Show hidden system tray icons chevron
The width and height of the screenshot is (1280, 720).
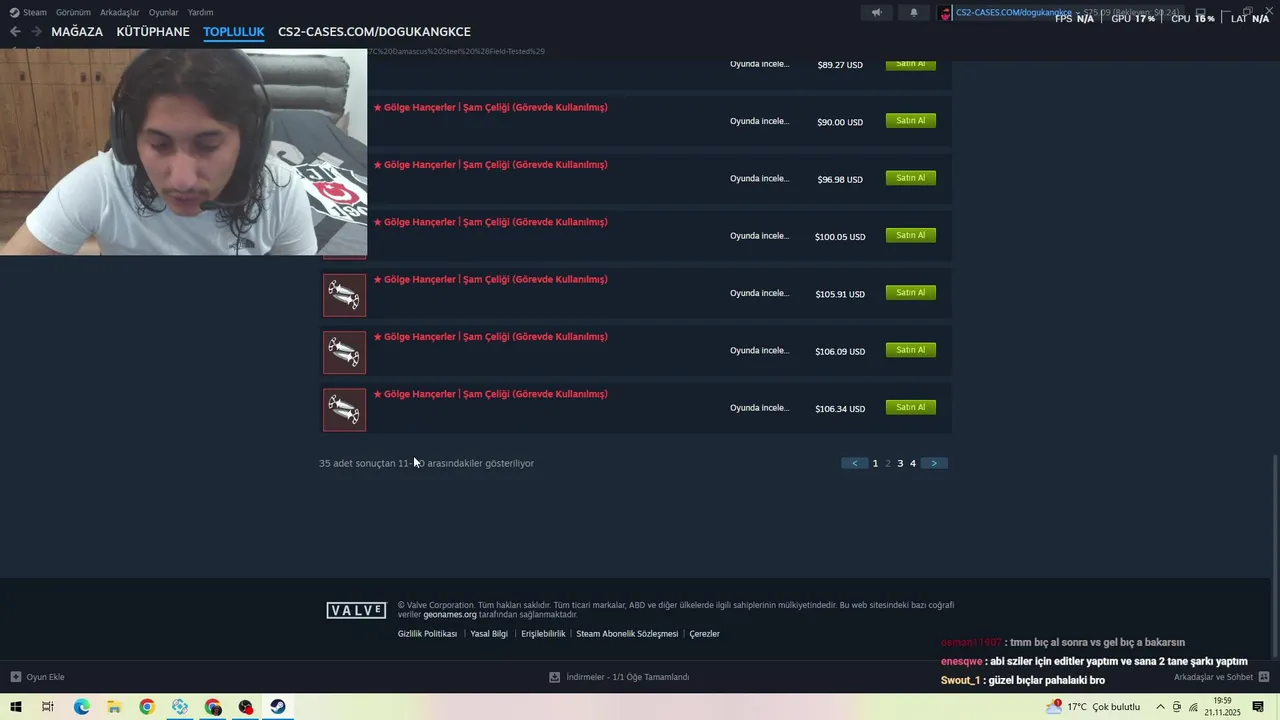point(1160,707)
